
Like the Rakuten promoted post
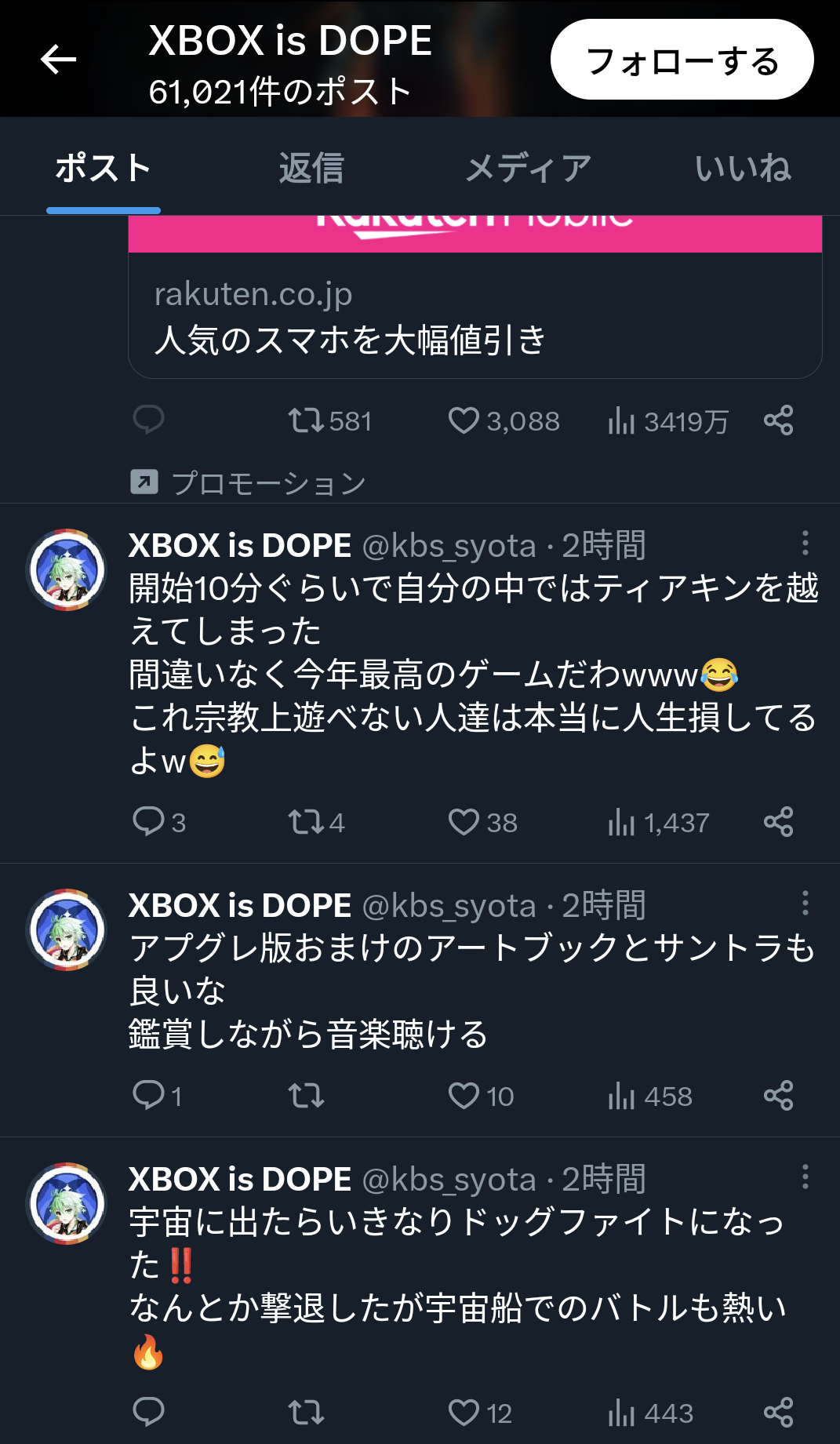tap(464, 420)
